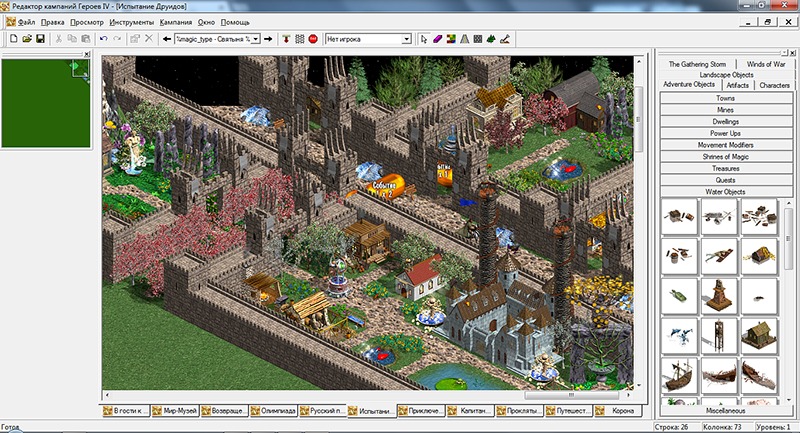Pick the message in a bottle object
The height and width of the screenshot is (433, 800).
pyautogui.click(x=679, y=296)
